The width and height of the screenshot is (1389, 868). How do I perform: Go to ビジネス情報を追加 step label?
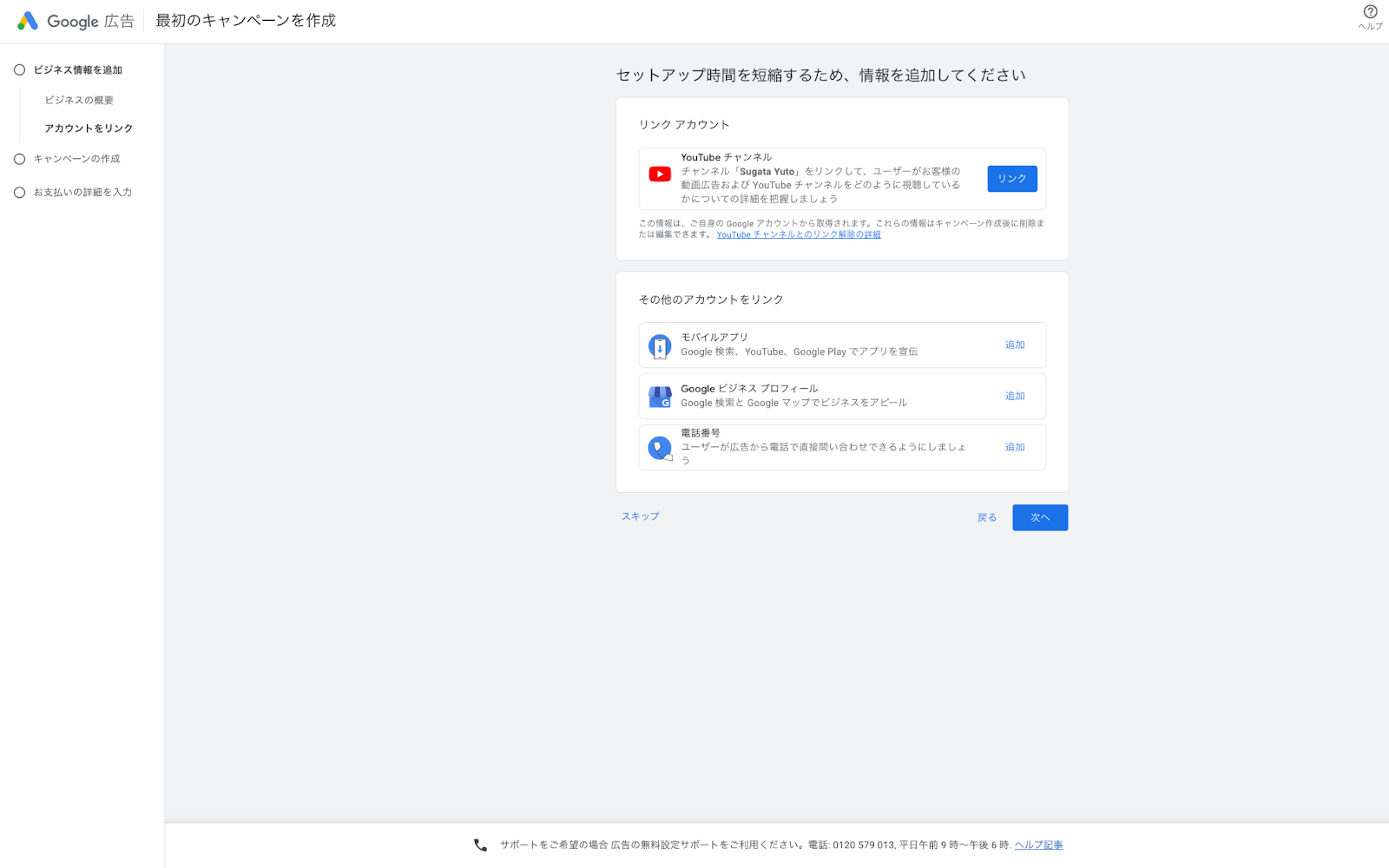tap(78, 70)
